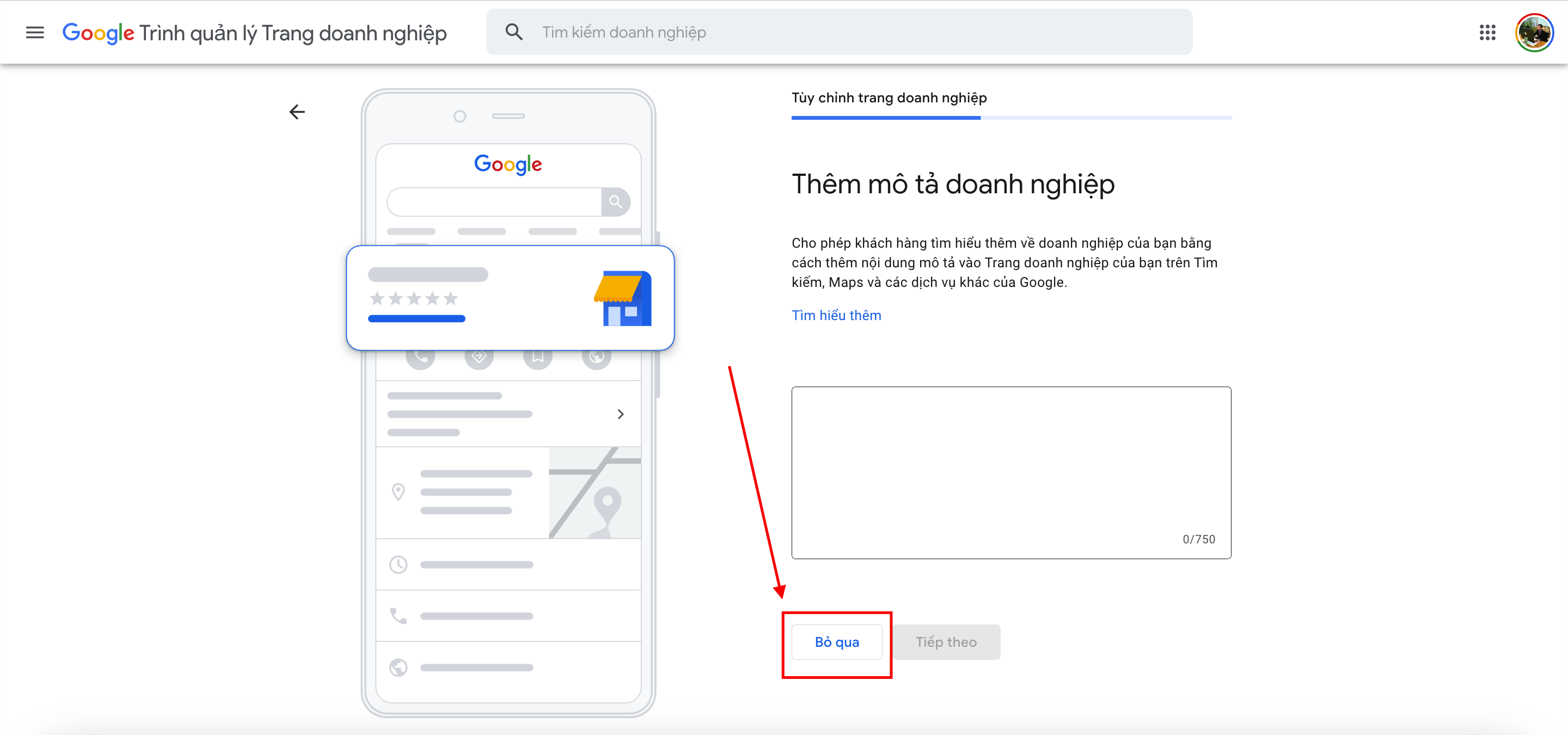Click the Google logo inside phone mockup

(507, 164)
